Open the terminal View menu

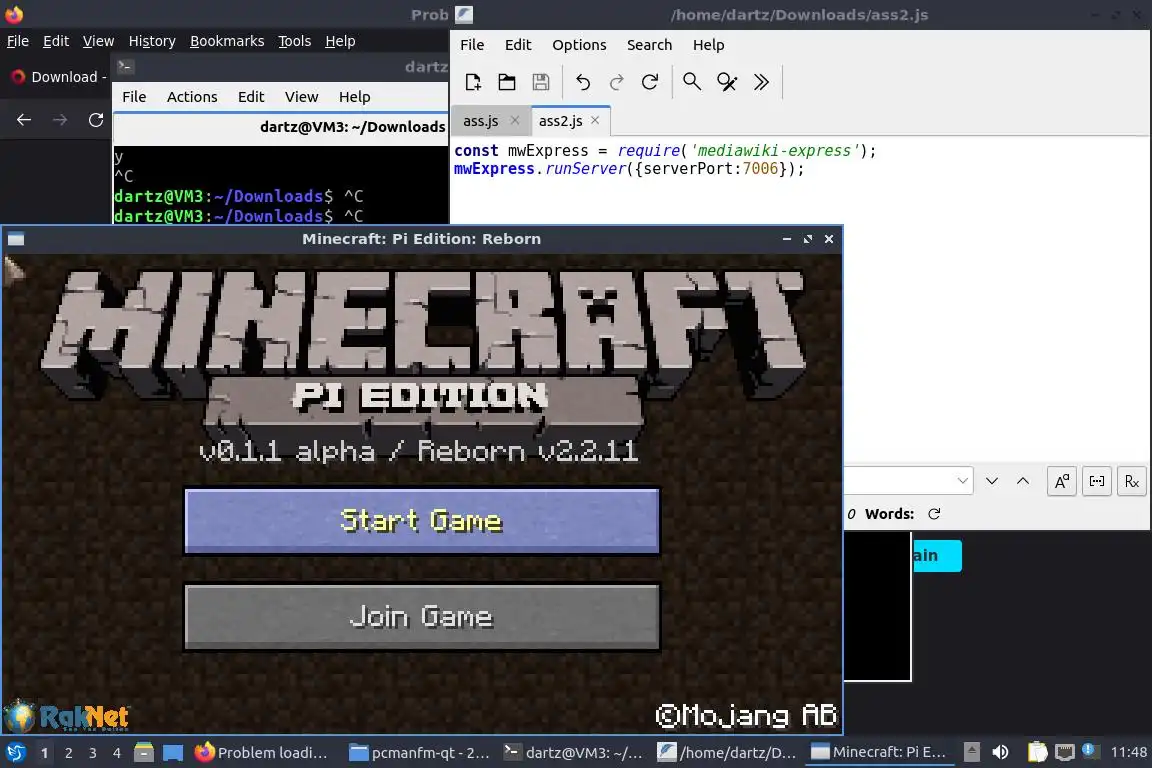point(301,97)
